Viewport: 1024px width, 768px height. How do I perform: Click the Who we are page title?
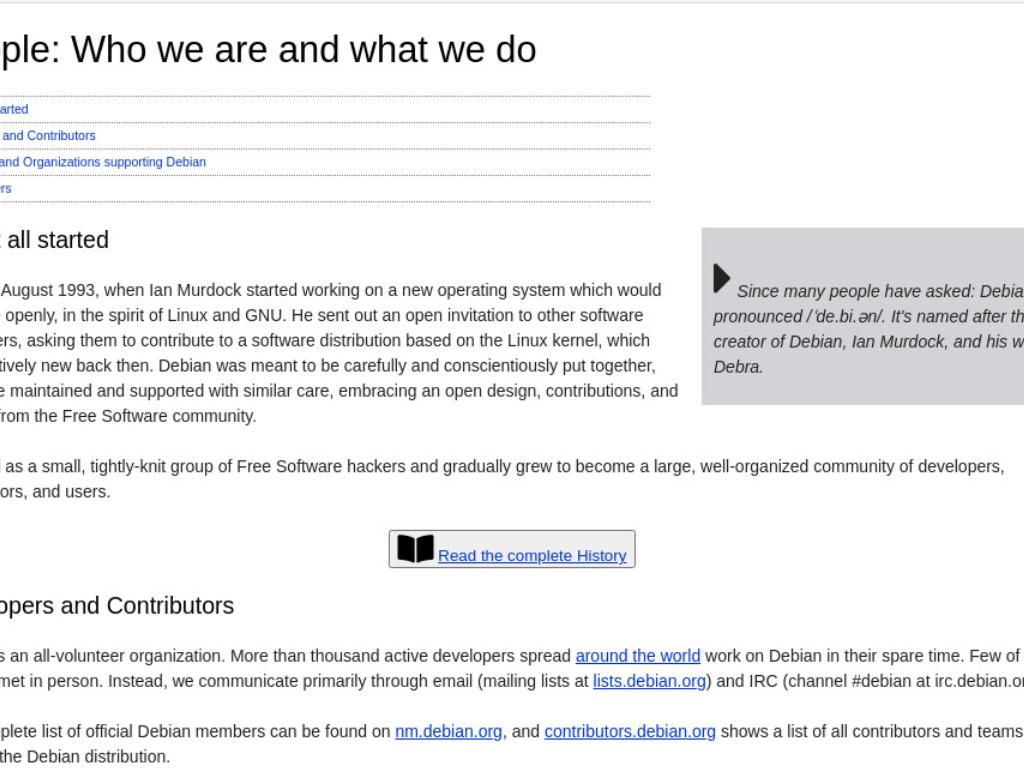[x=268, y=50]
